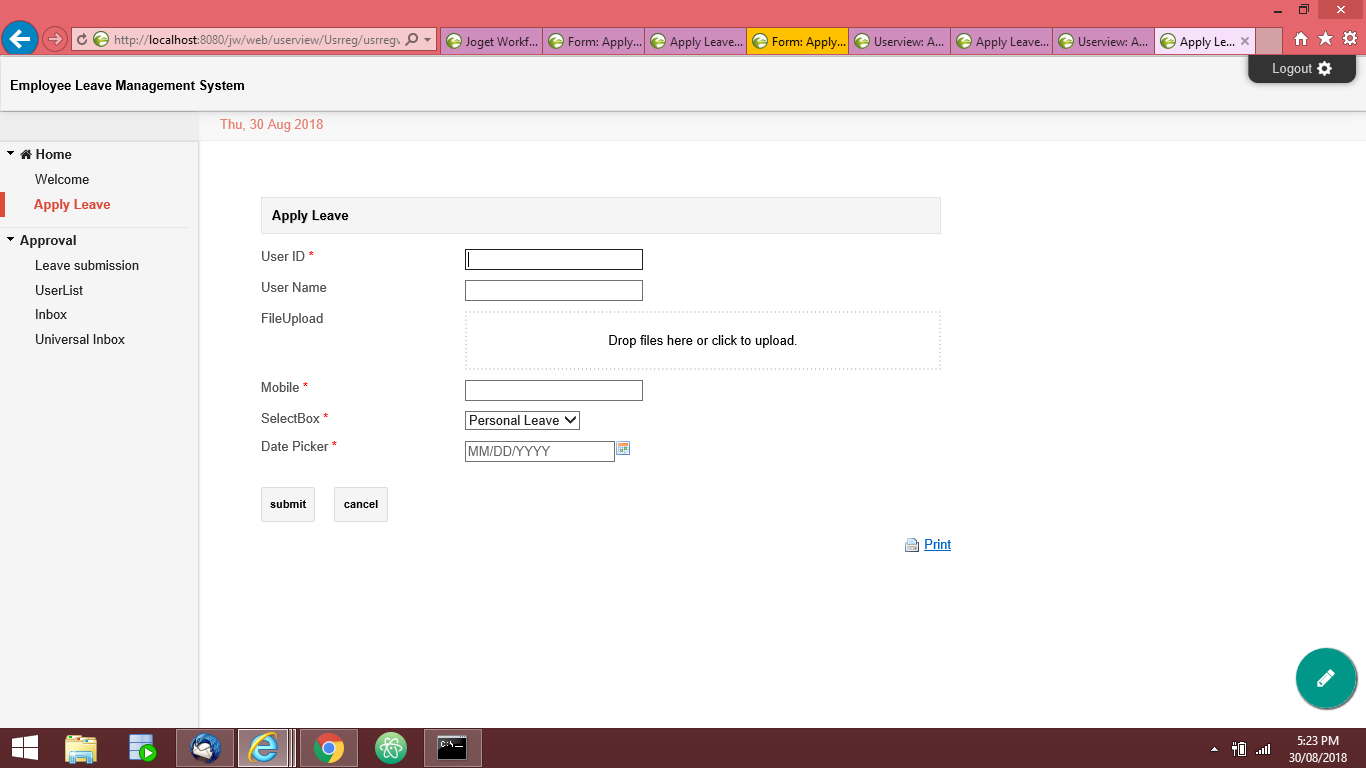Focus the Mobile input field
Viewport: 1366px width, 768px height.
click(553, 391)
